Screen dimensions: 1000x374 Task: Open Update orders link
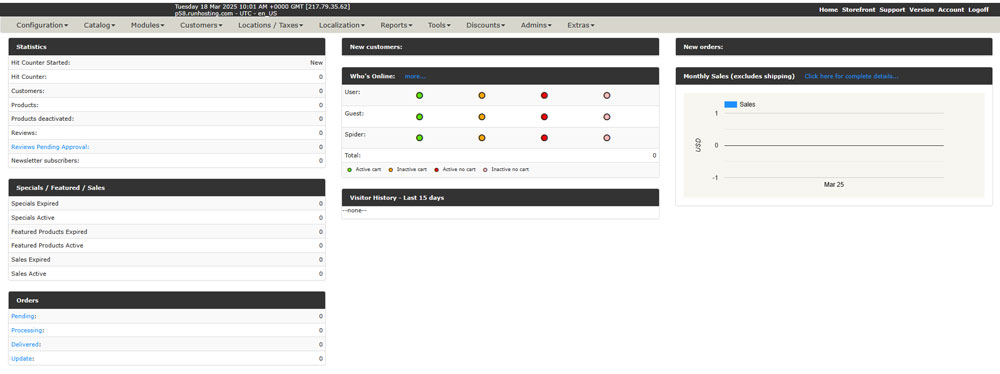tap(22, 358)
